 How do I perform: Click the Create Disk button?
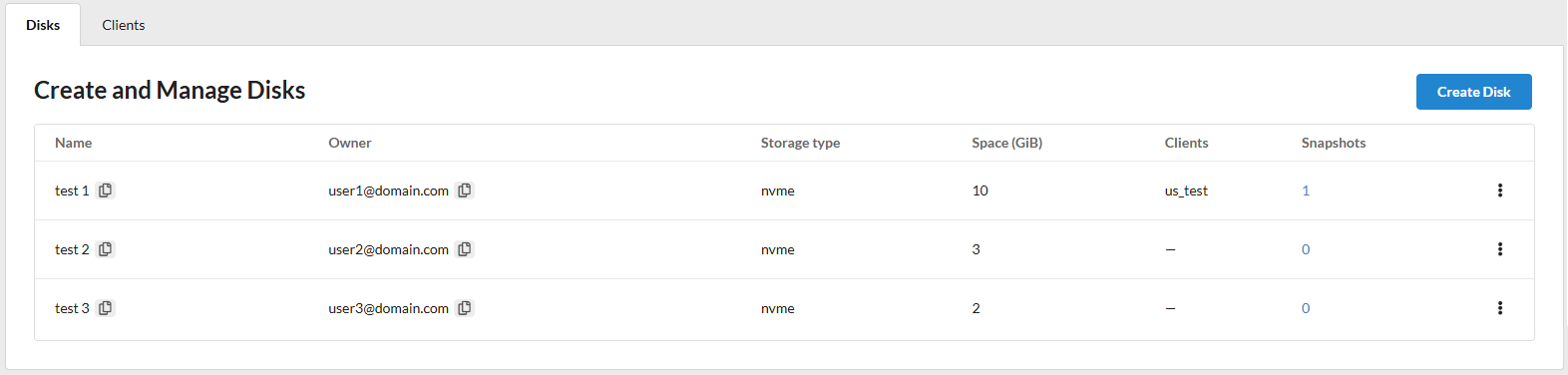(1474, 92)
